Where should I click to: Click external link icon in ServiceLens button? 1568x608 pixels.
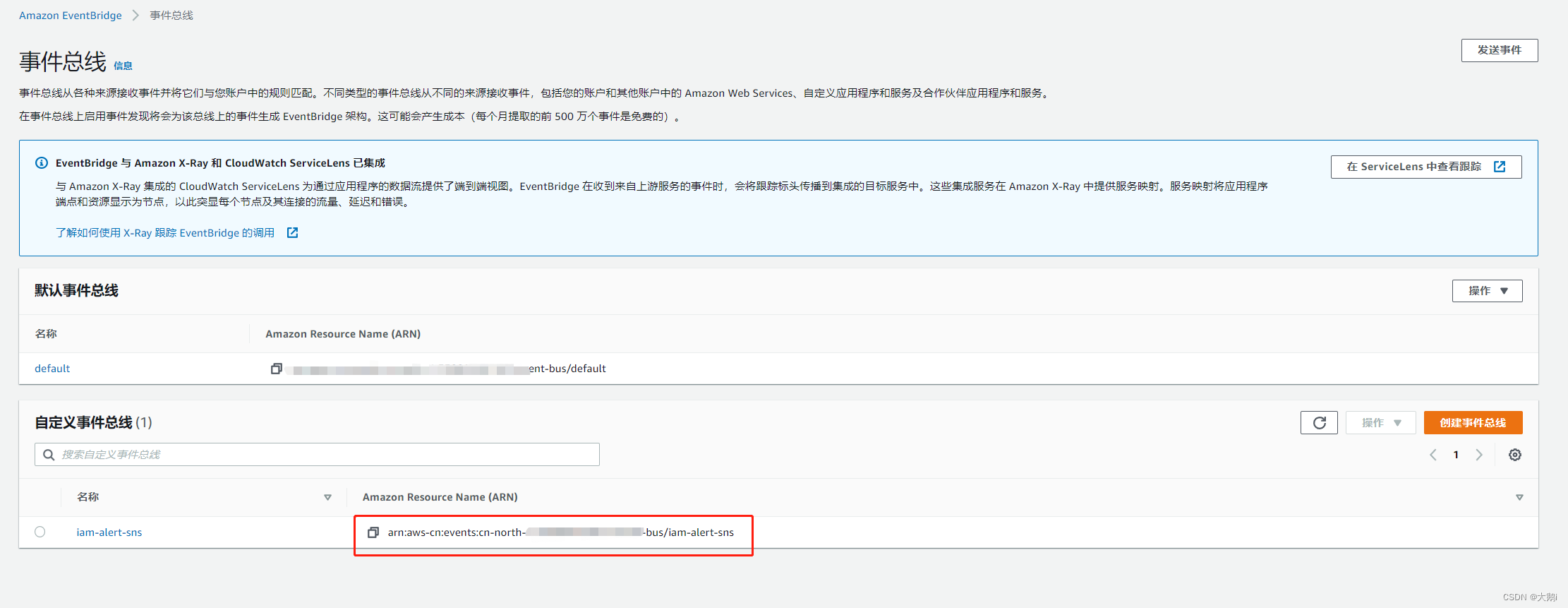click(x=1500, y=167)
